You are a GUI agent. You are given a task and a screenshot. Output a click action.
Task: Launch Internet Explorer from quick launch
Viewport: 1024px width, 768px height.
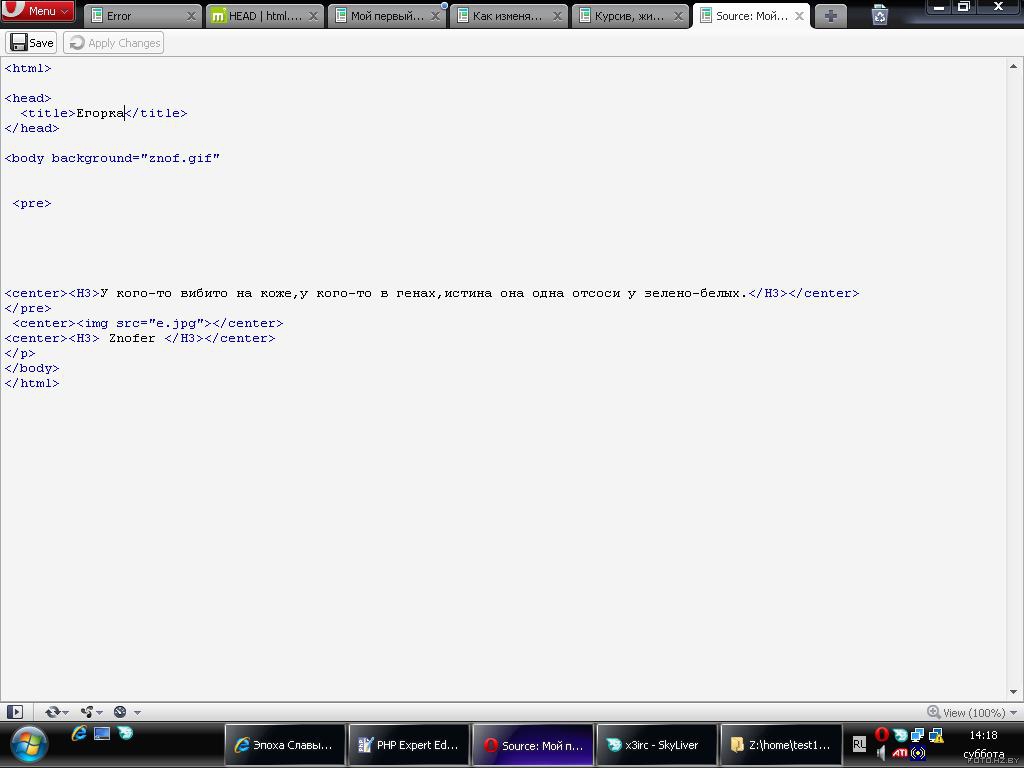79,733
